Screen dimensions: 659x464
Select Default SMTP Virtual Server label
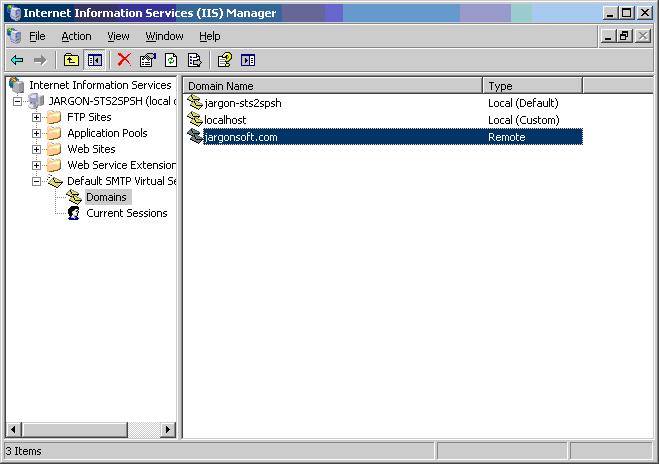pyautogui.click(x=121, y=181)
